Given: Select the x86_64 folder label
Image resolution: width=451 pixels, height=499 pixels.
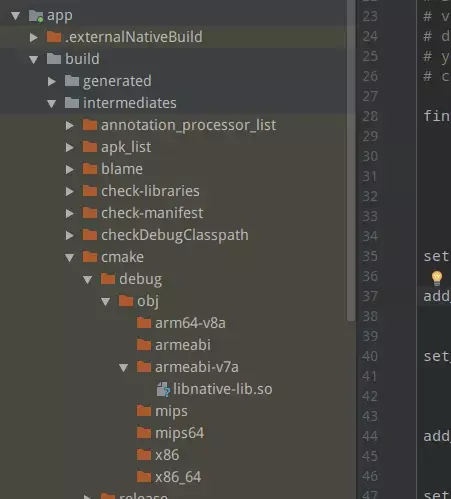Looking at the screenshot, I should pos(178,477).
